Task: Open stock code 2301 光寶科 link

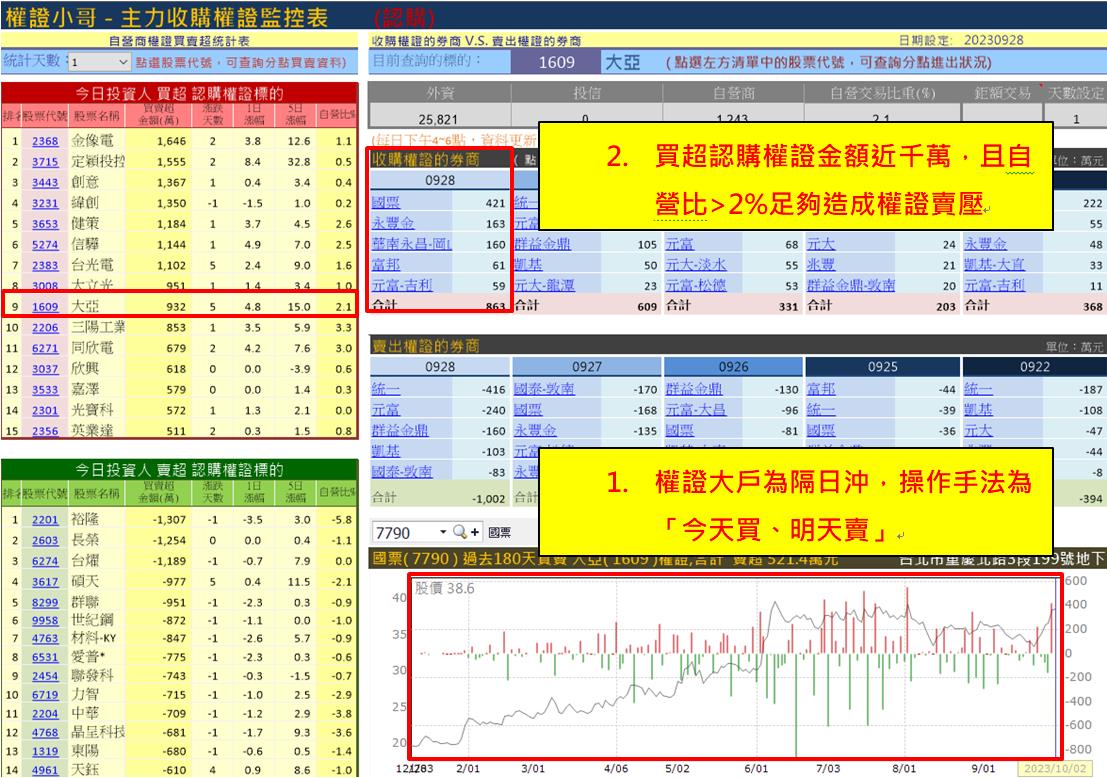Action: pyautogui.click(x=45, y=410)
